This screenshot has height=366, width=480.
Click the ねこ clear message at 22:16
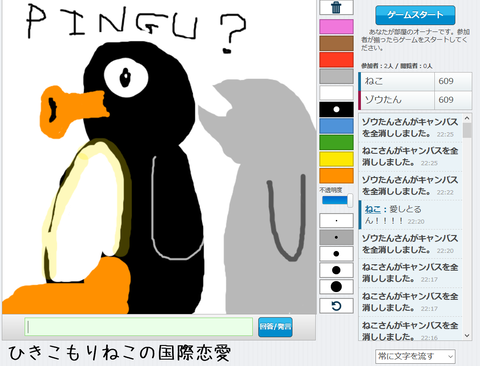[410, 331]
